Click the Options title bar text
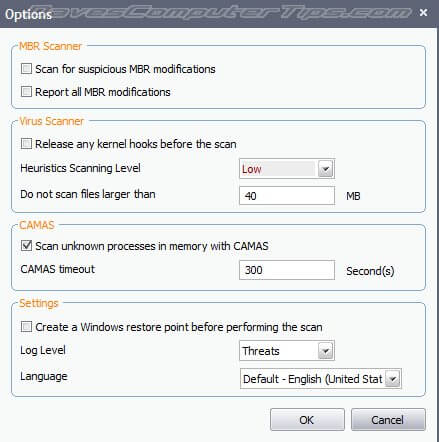Viewport: 439px width, 442px height. [x=29, y=14]
